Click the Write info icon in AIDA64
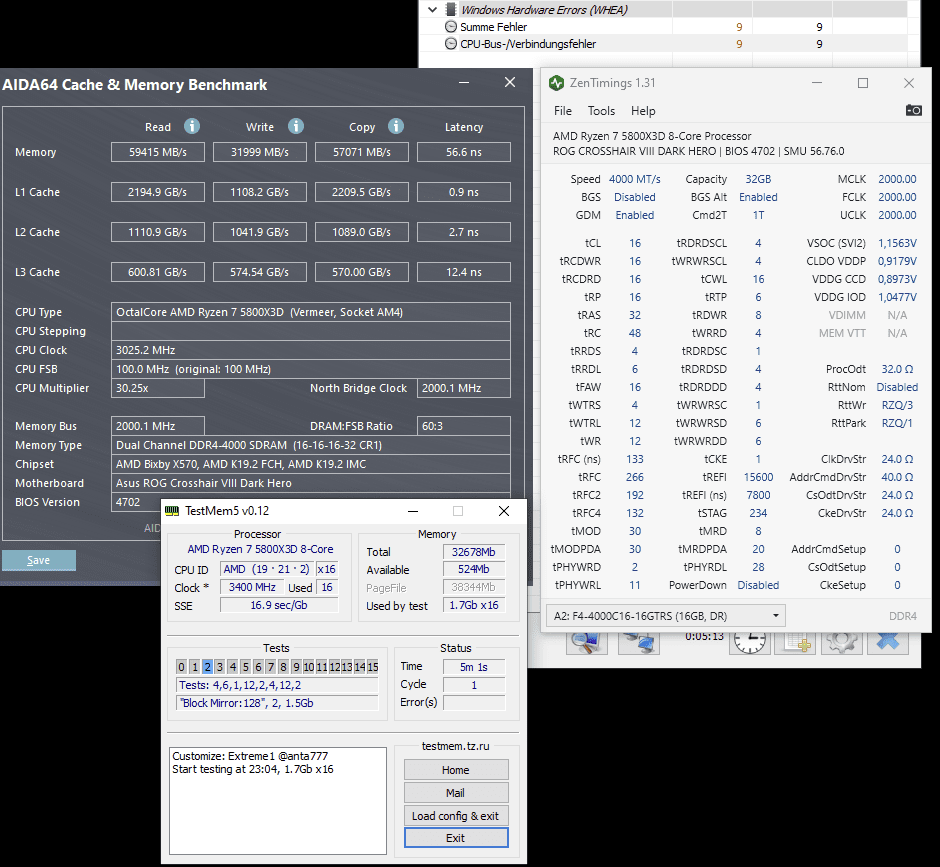 296,126
